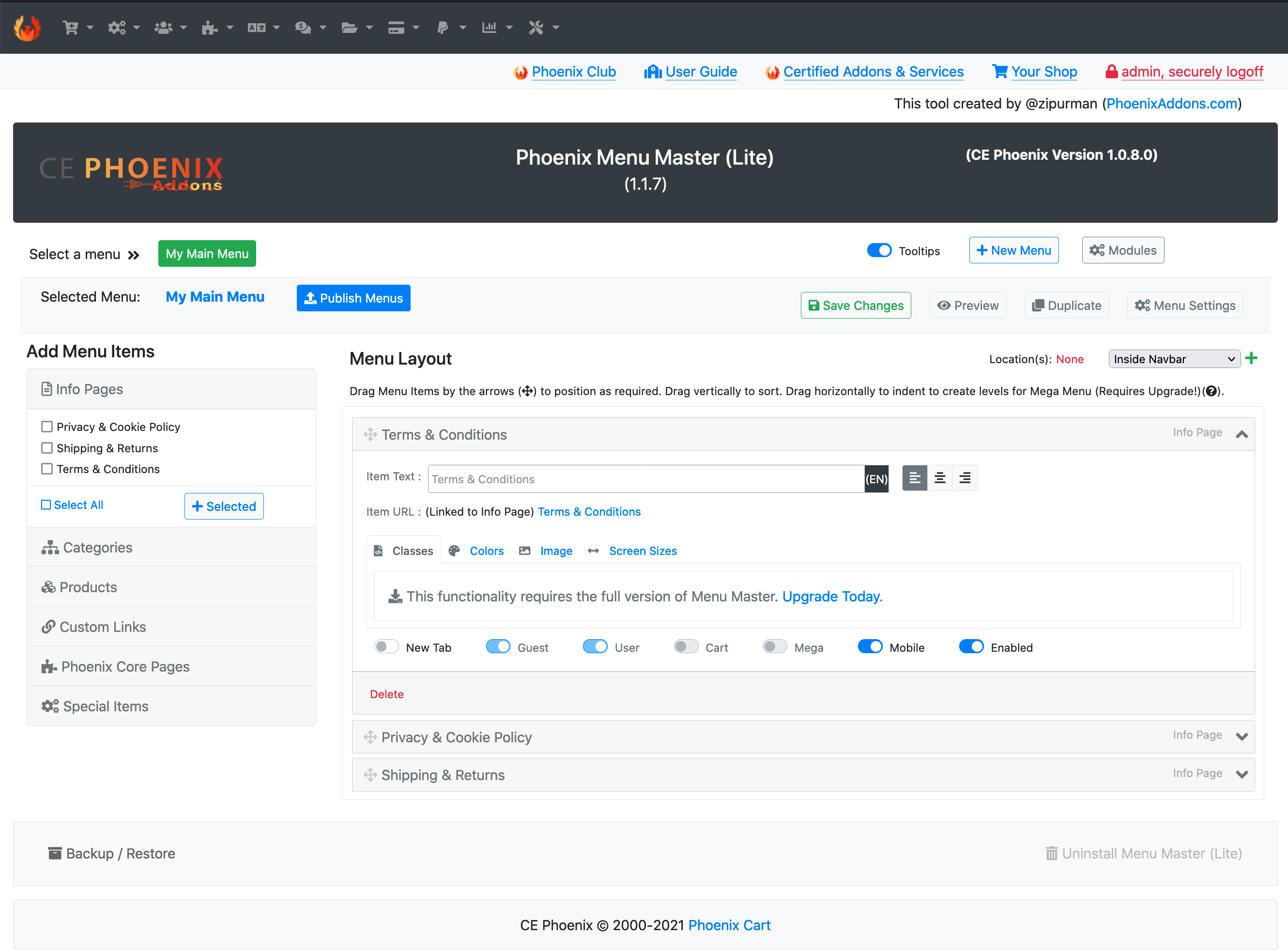1288x950 pixels.
Task: Turn off the Enabled switch
Action: click(971, 646)
